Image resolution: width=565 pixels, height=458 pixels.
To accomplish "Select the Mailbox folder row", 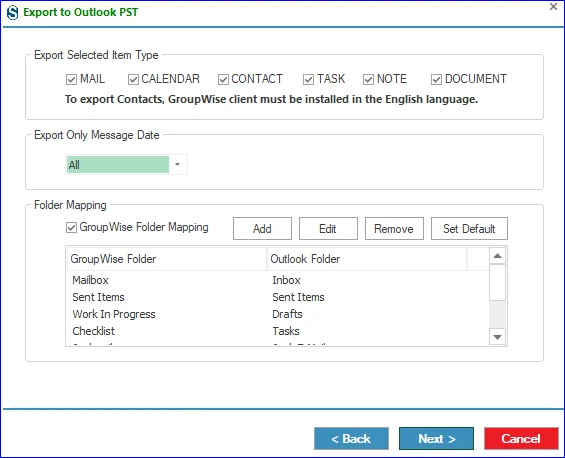I will click(278, 280).
